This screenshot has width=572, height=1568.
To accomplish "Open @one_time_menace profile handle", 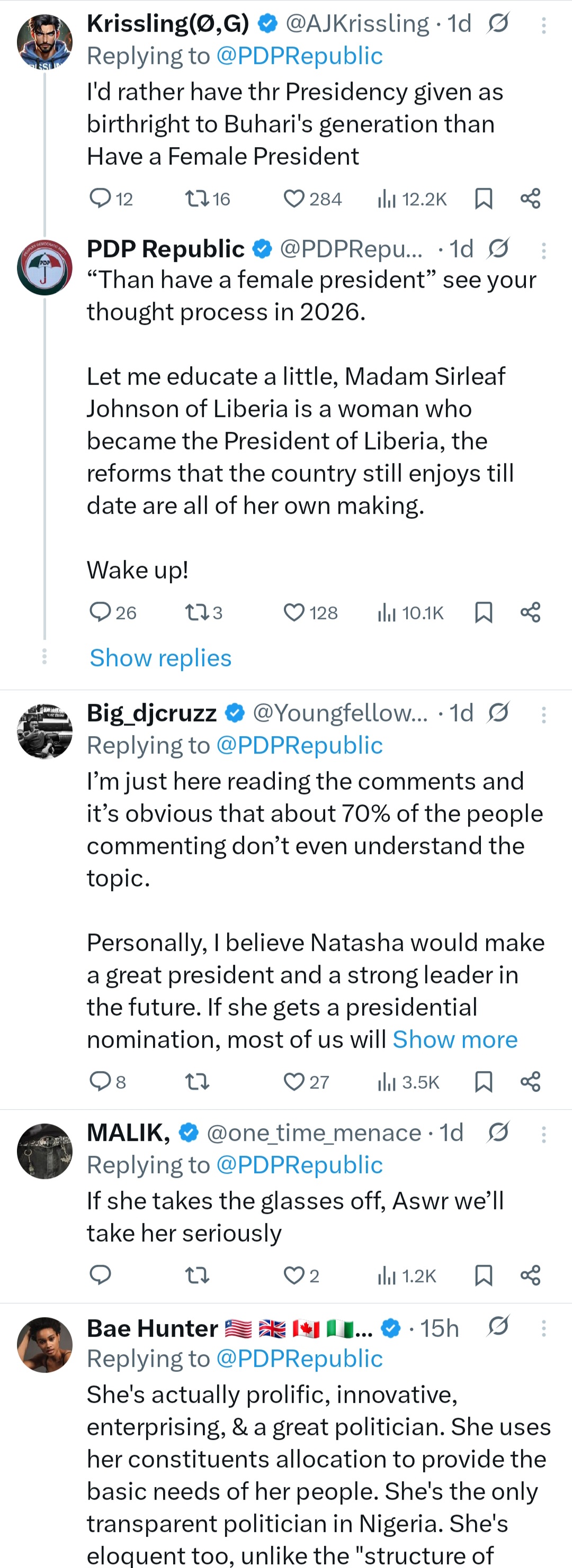I will (x=314, y=1133).
